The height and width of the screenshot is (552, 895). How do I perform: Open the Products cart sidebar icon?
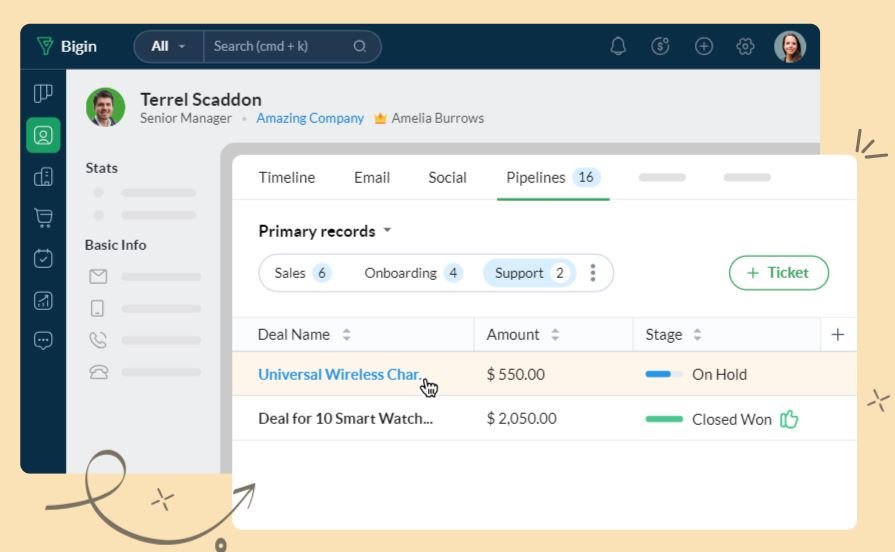[43, 217]
